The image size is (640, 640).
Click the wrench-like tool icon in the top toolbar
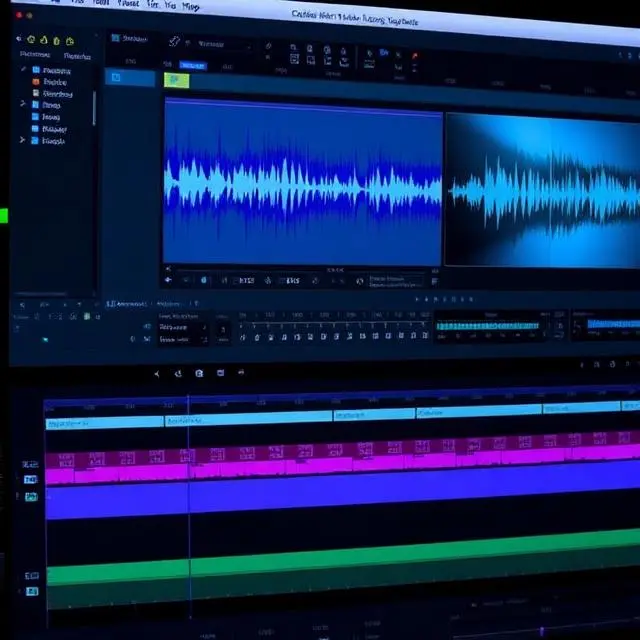click(174, 42)
